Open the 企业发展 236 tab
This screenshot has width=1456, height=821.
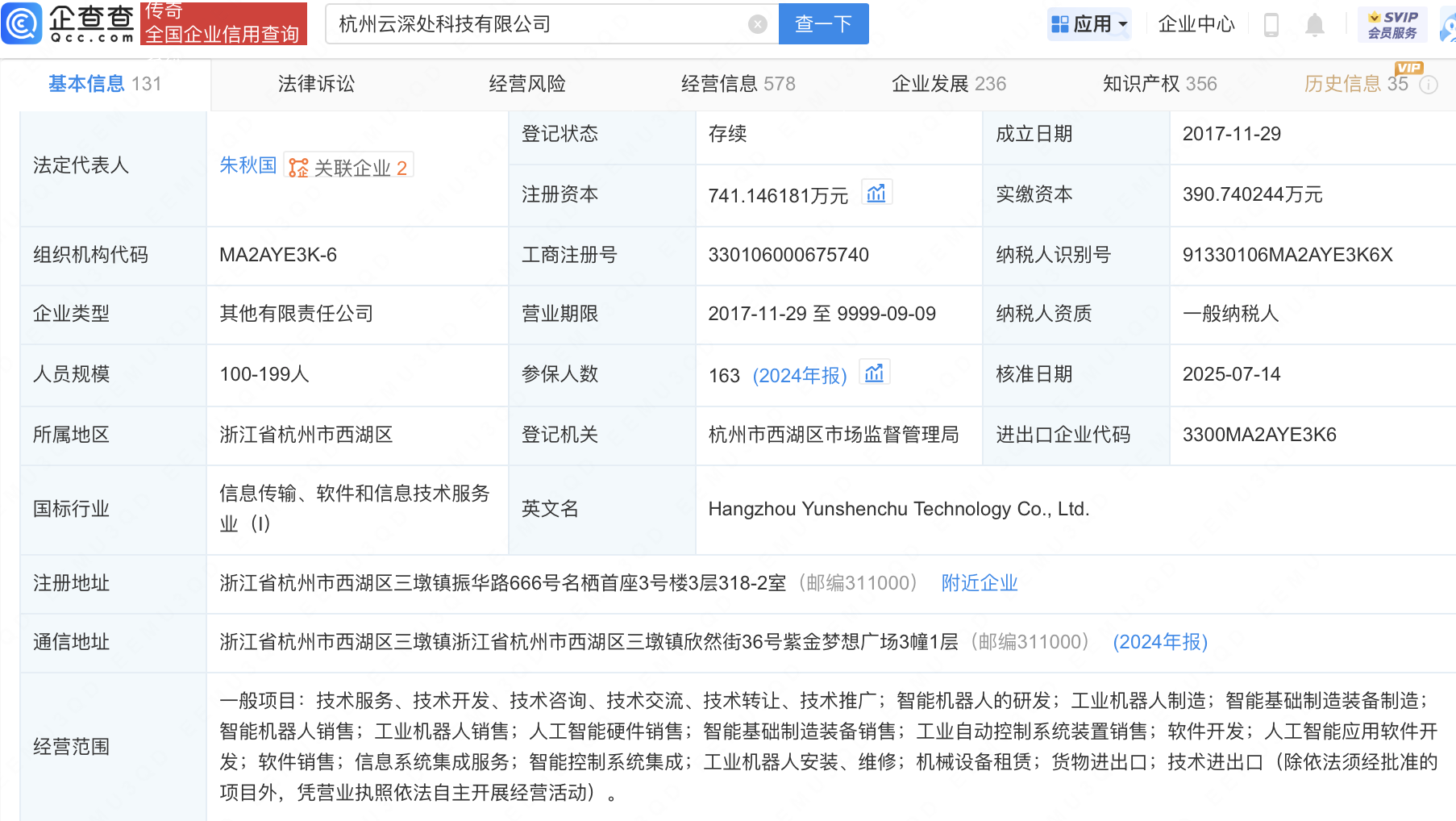pyautogui.click(x=949, y=84)
